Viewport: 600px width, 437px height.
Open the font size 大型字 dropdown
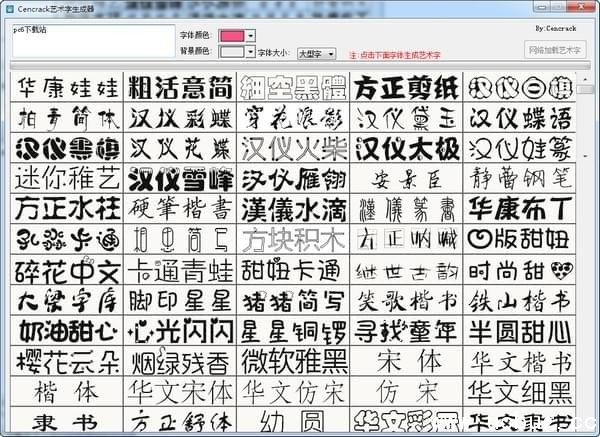pos(316,54)
